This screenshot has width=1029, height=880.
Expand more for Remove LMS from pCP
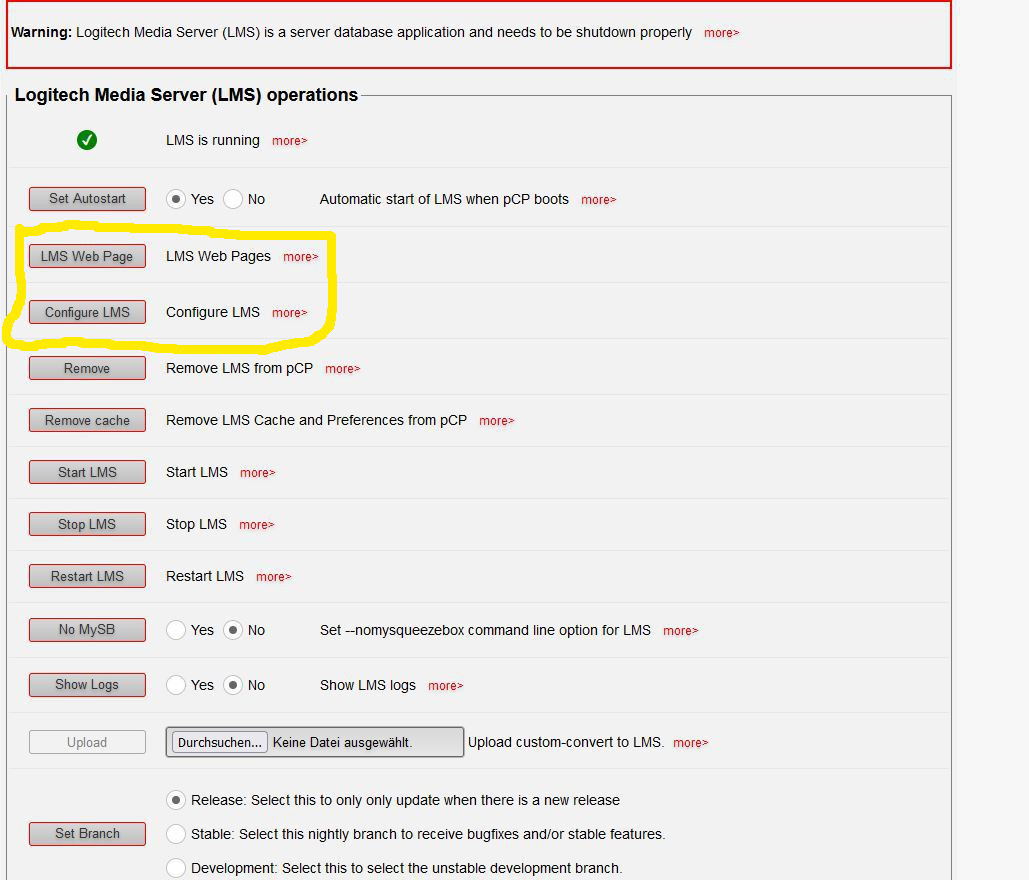[343, 369]
